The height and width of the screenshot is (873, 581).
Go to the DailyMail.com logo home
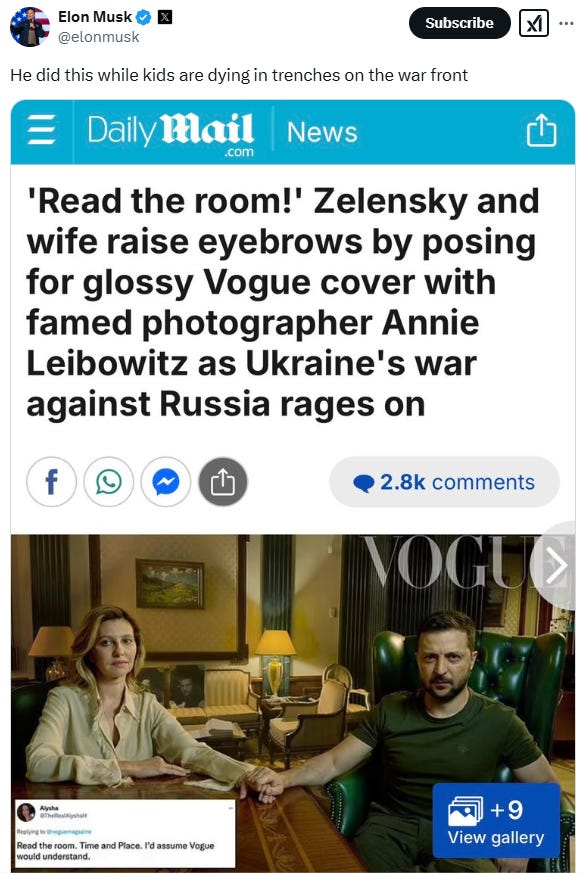171,134
